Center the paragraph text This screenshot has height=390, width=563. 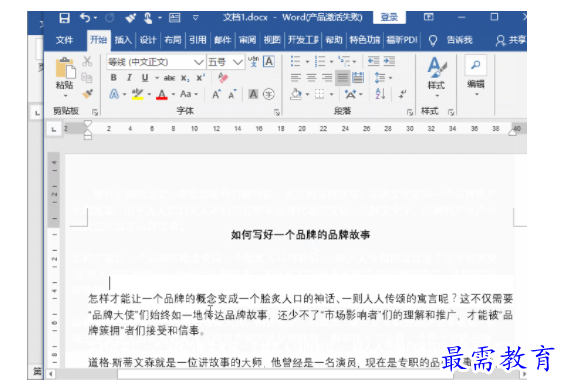coord(311,77)
